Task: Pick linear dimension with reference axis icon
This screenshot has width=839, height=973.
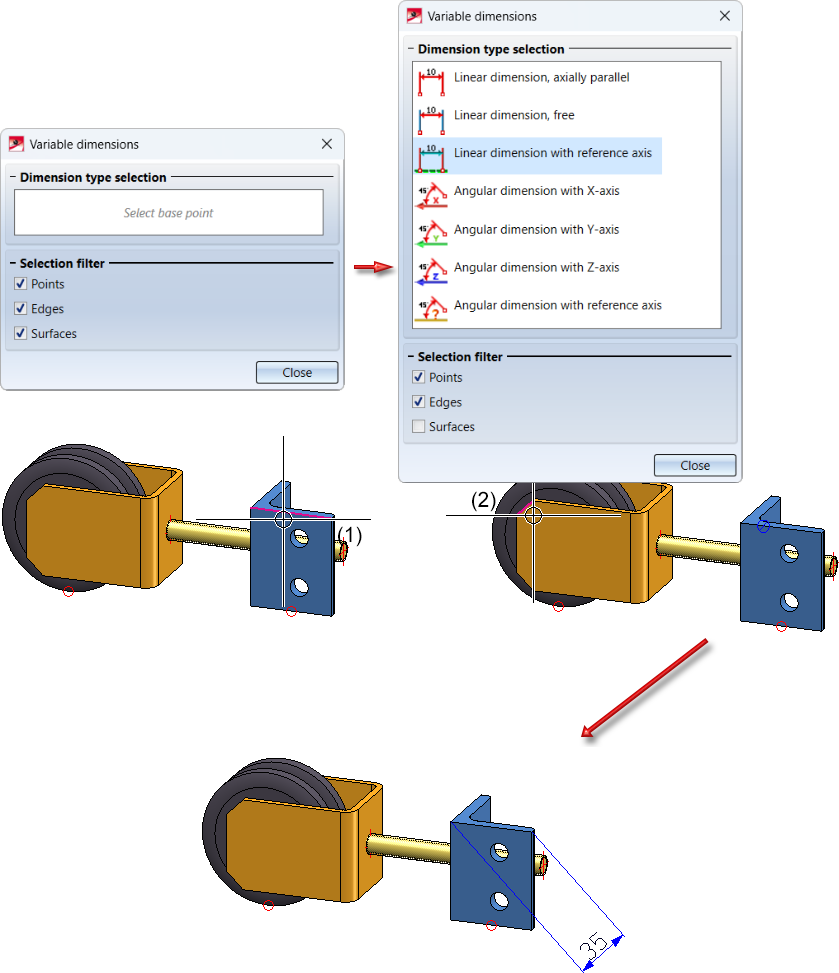Action: click(x=431, y=158)
